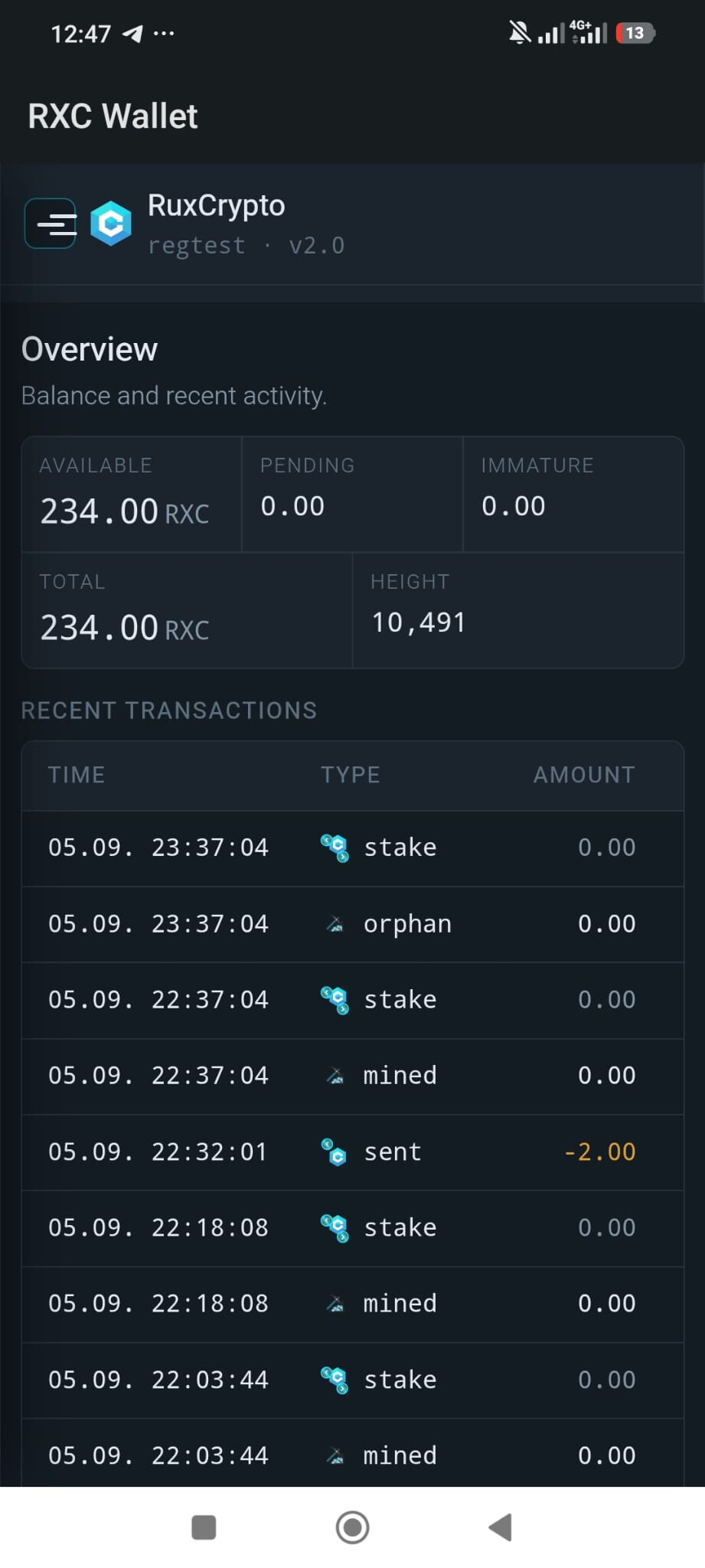705x1568 pixels.
Task: Open the stake transaction at 22:03:44
Action: 353,1380
